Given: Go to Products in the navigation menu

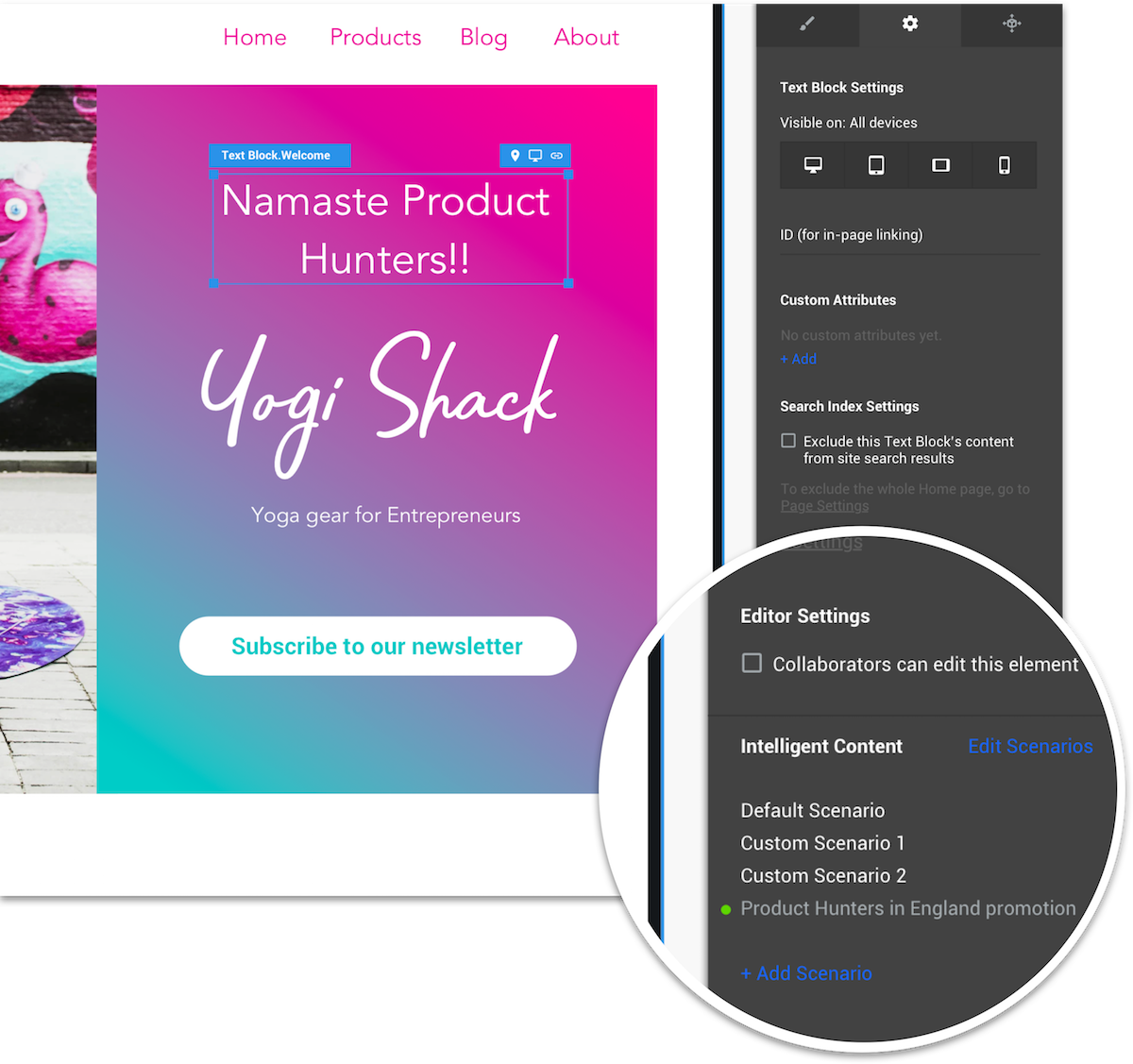Looking at the screenshot, I should coord(375,37).
